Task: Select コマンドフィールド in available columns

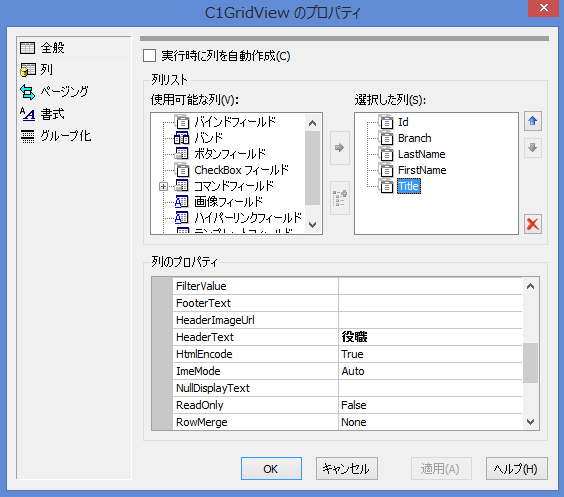Action: pyautogui.click(x=234, y=186)
